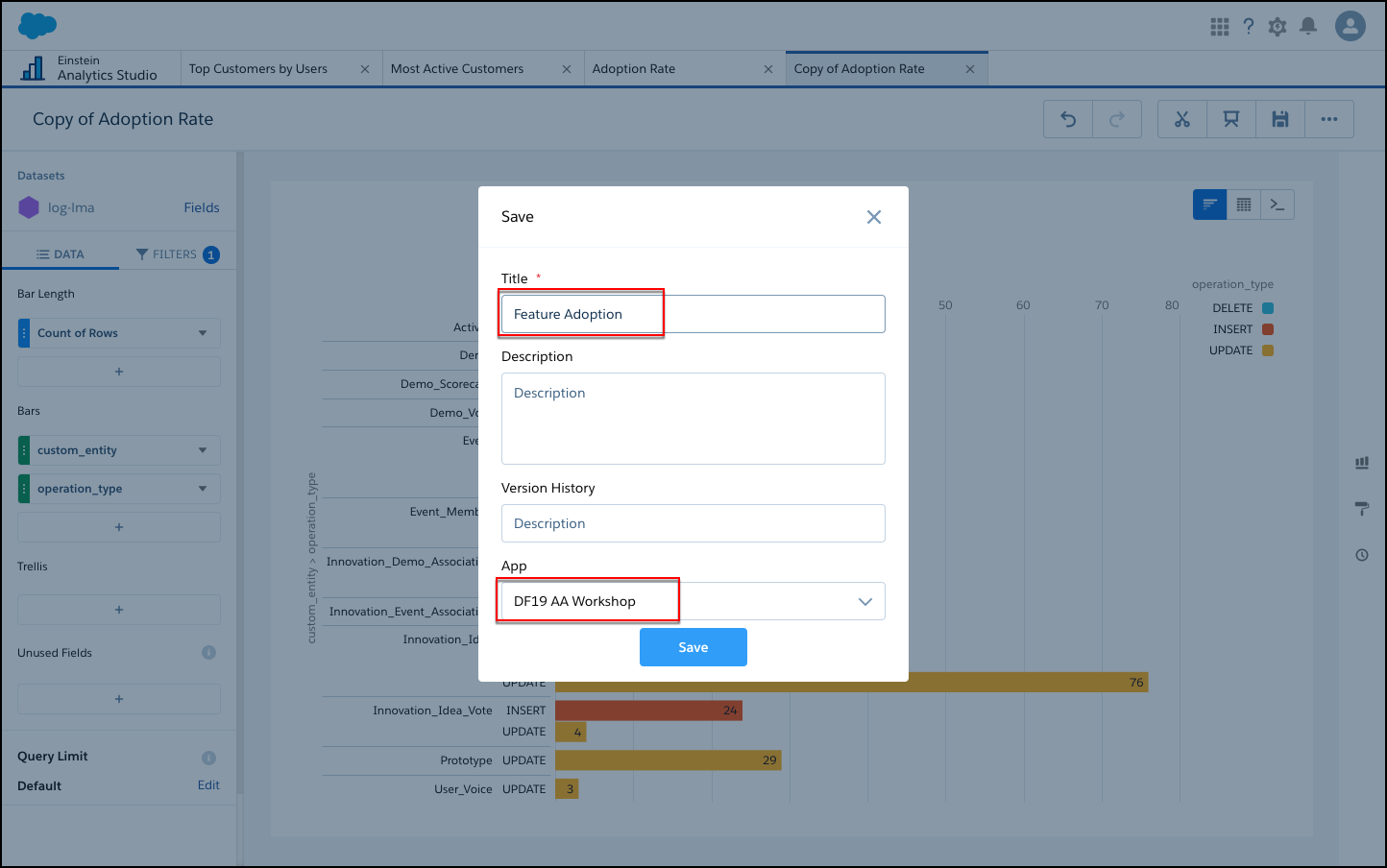
Task: Click the Undo arrow button
Action: (1068, 119)
